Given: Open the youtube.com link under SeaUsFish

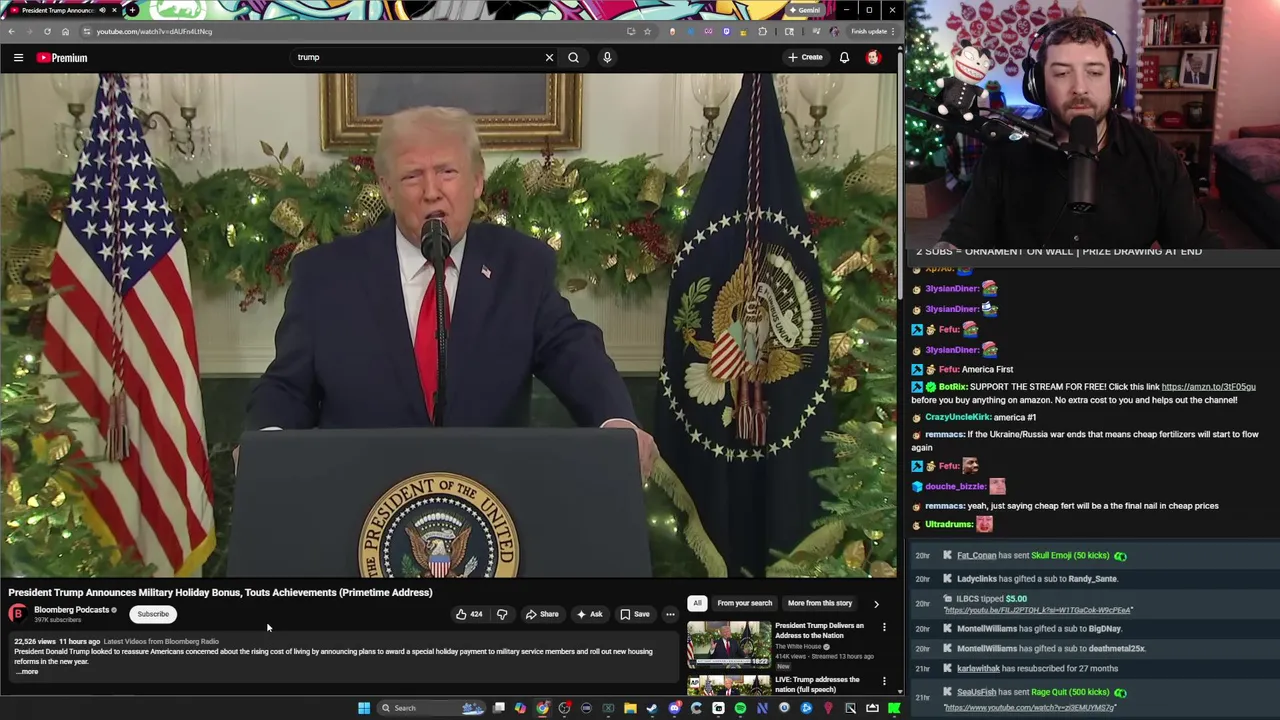Looking at the screenshot, I should click(1030, 708).
